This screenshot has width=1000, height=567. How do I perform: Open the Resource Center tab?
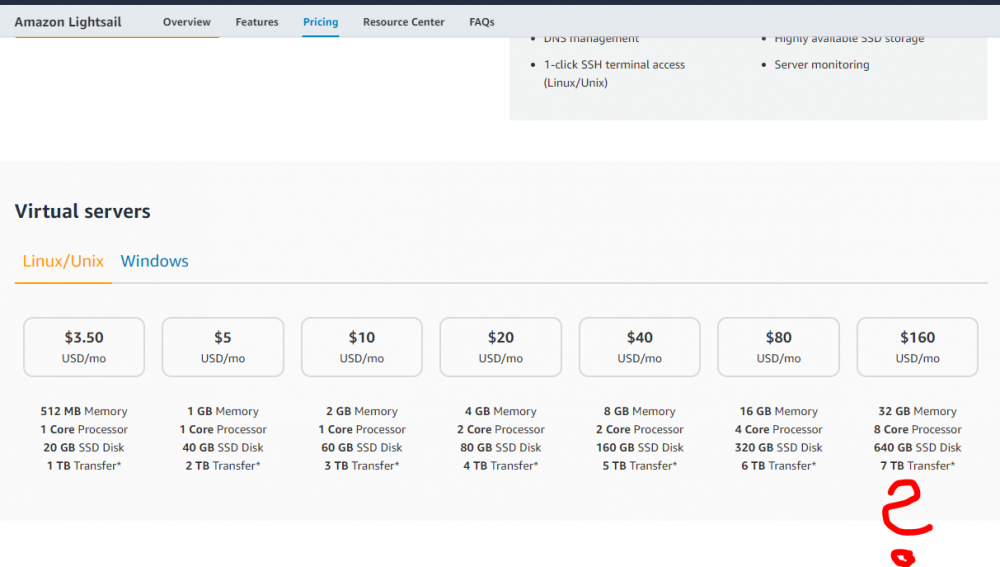[403, 22]
